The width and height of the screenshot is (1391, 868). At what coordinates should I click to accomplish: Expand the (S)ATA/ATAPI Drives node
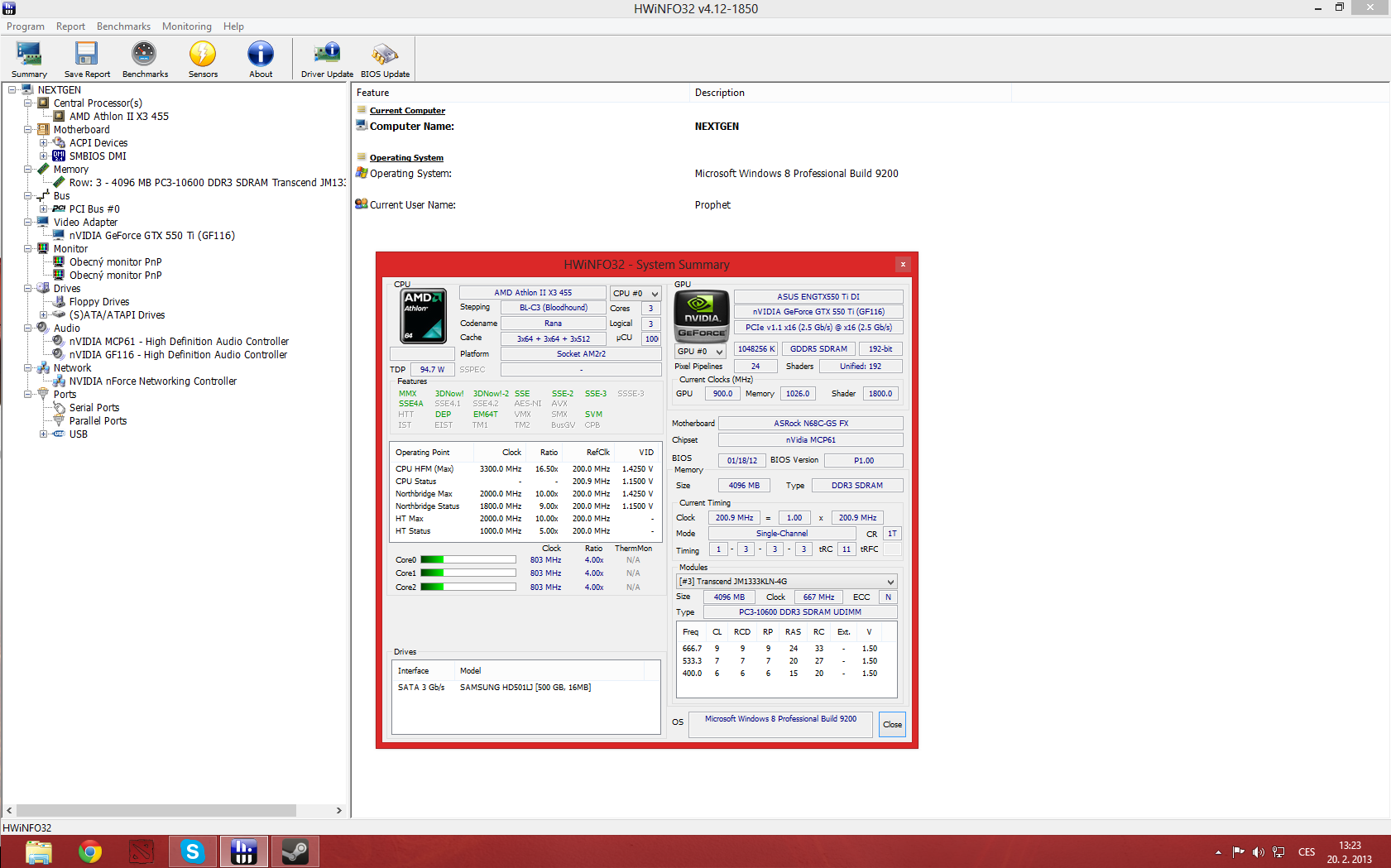click(x=43, y=314)
